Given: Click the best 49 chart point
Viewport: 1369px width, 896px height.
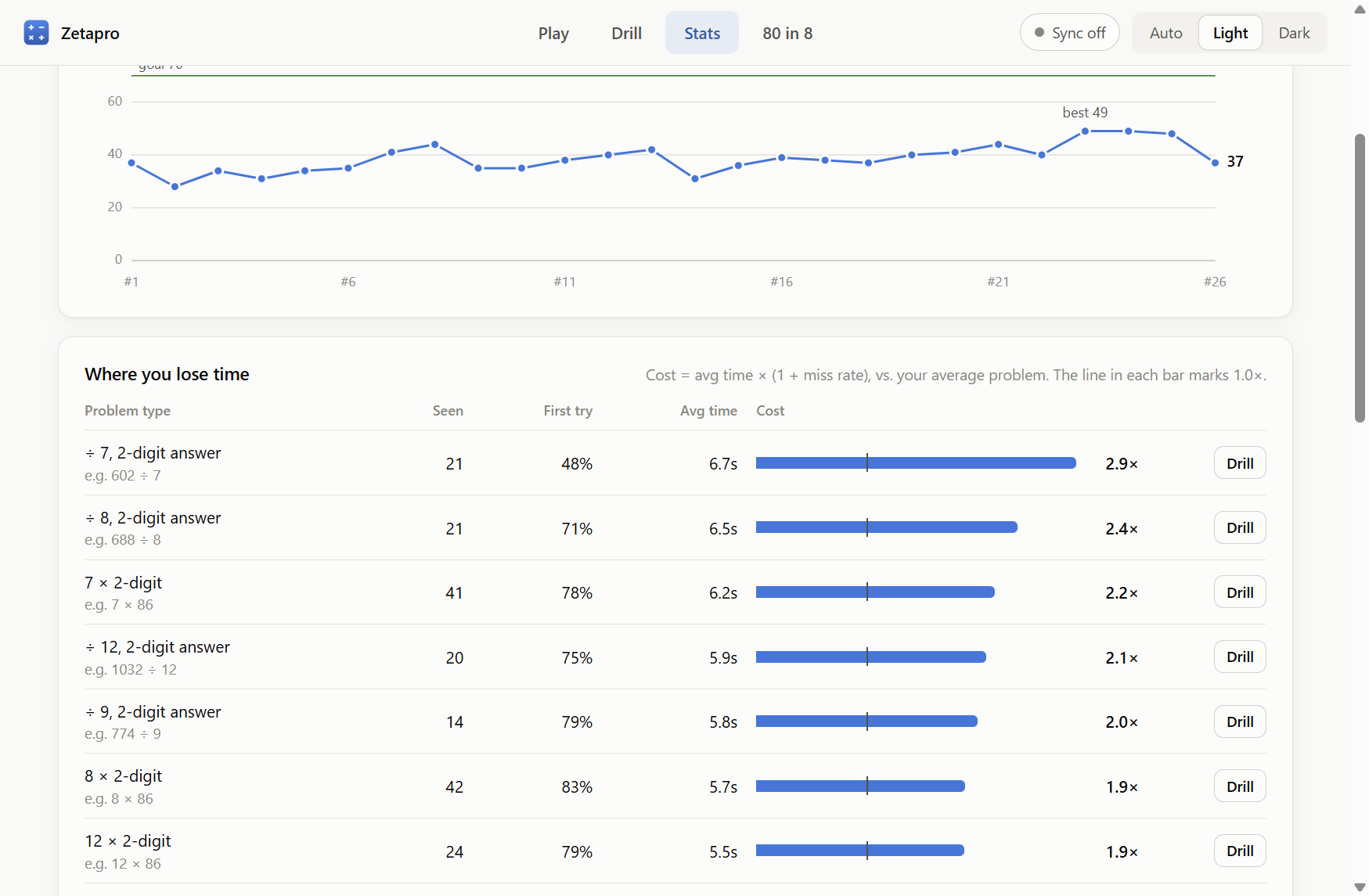Looking at the screenshot, I should (x=1085, y=131).
